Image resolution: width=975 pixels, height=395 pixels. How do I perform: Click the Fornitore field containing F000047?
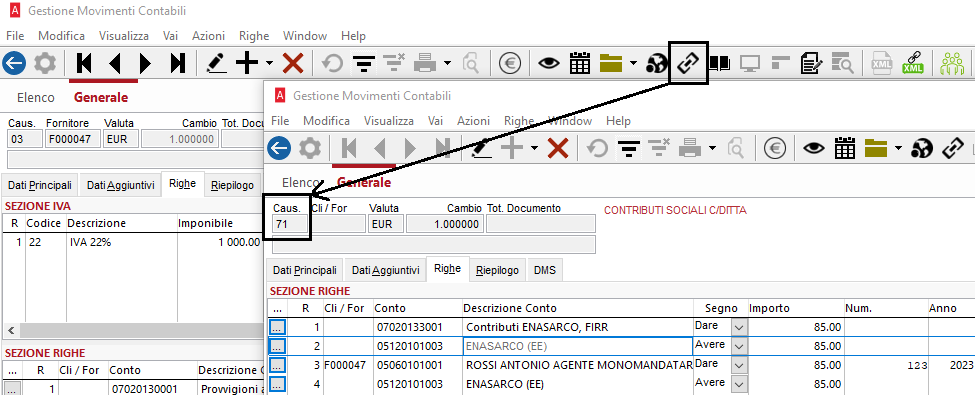(x=73, y=139)
